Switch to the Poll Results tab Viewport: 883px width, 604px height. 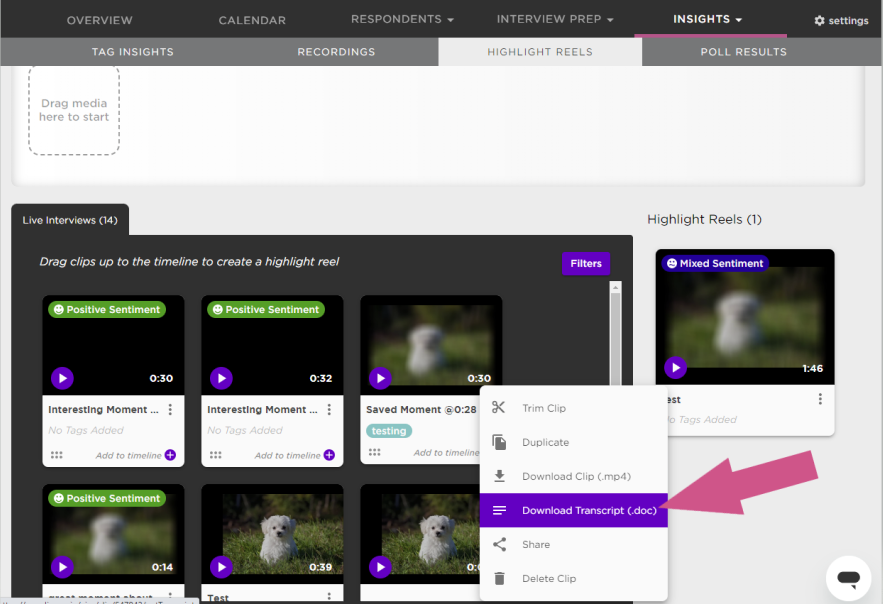click(743, 52)
